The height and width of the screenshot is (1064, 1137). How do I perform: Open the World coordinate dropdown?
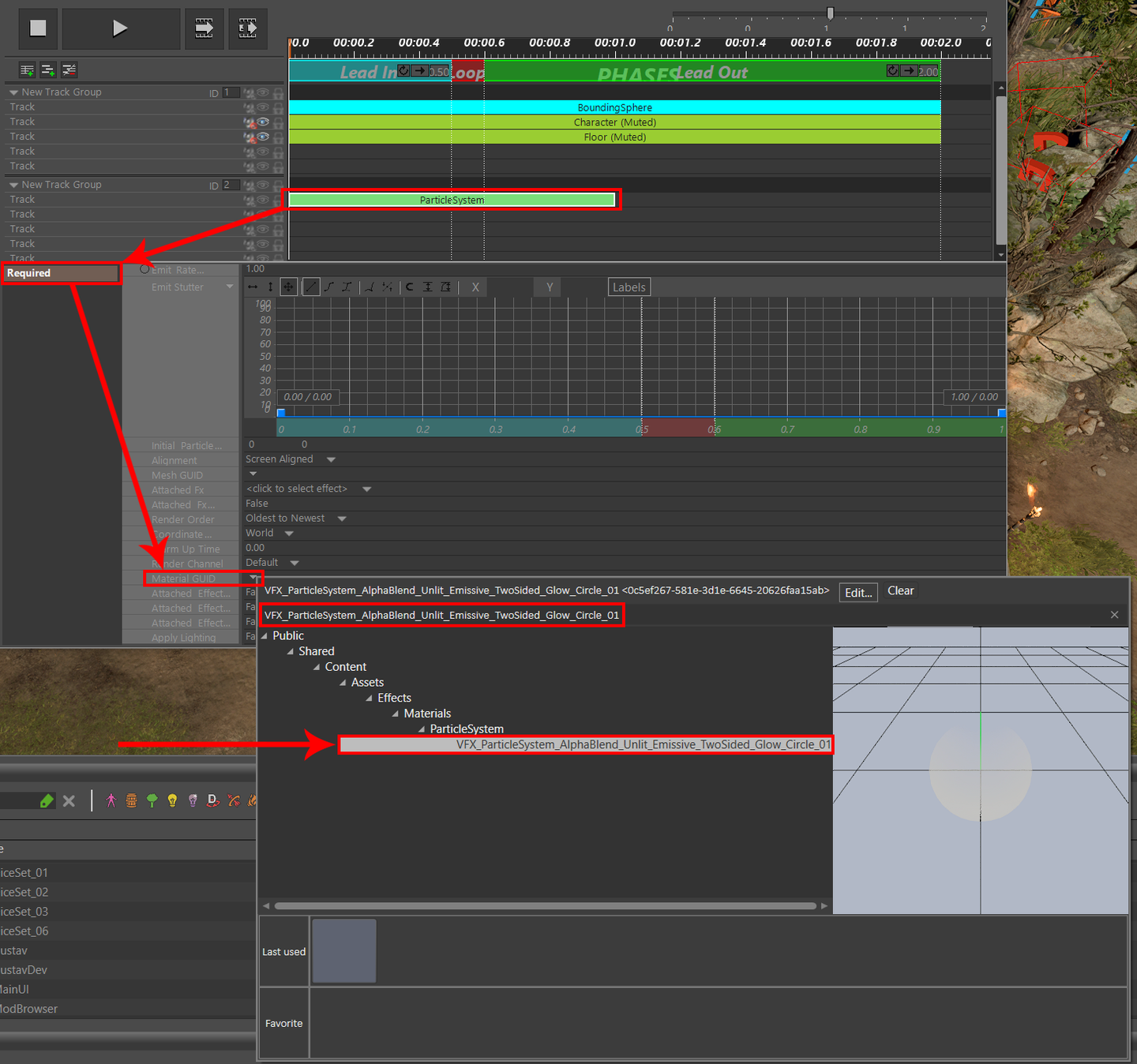pyautogui.click(x=289, y=534)
